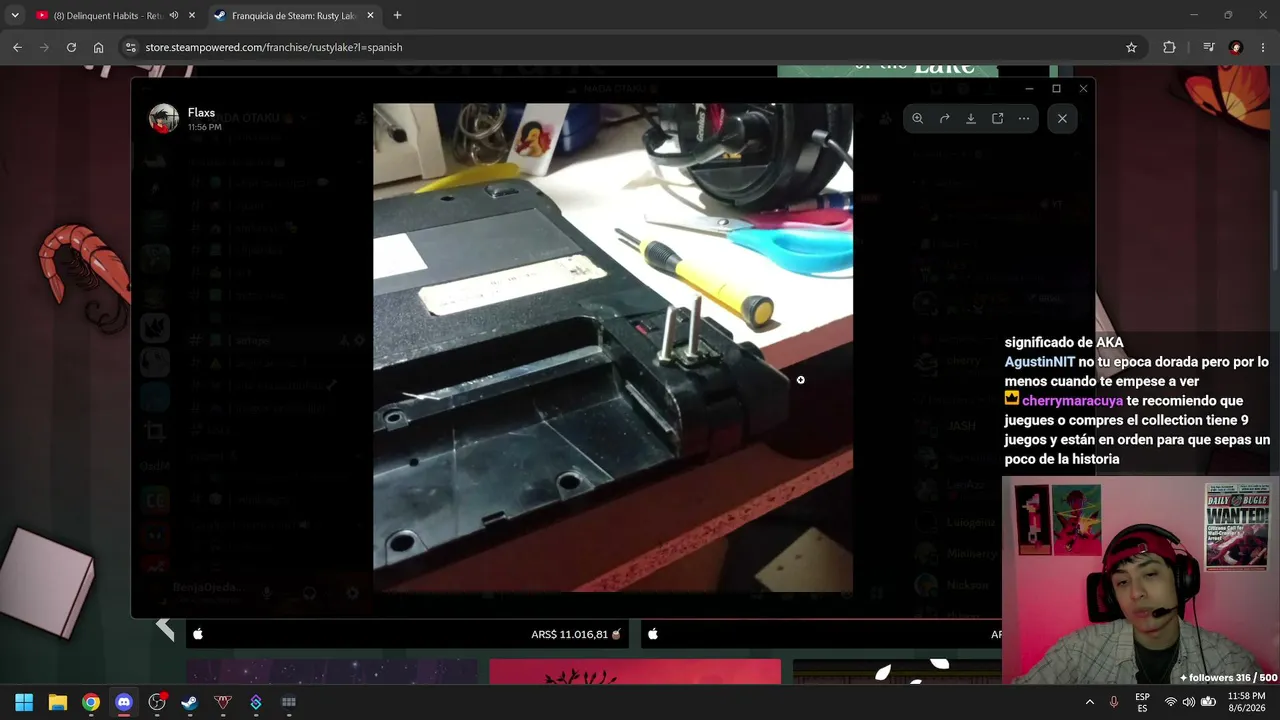Open the Windows Start menu

coord(24,702)
